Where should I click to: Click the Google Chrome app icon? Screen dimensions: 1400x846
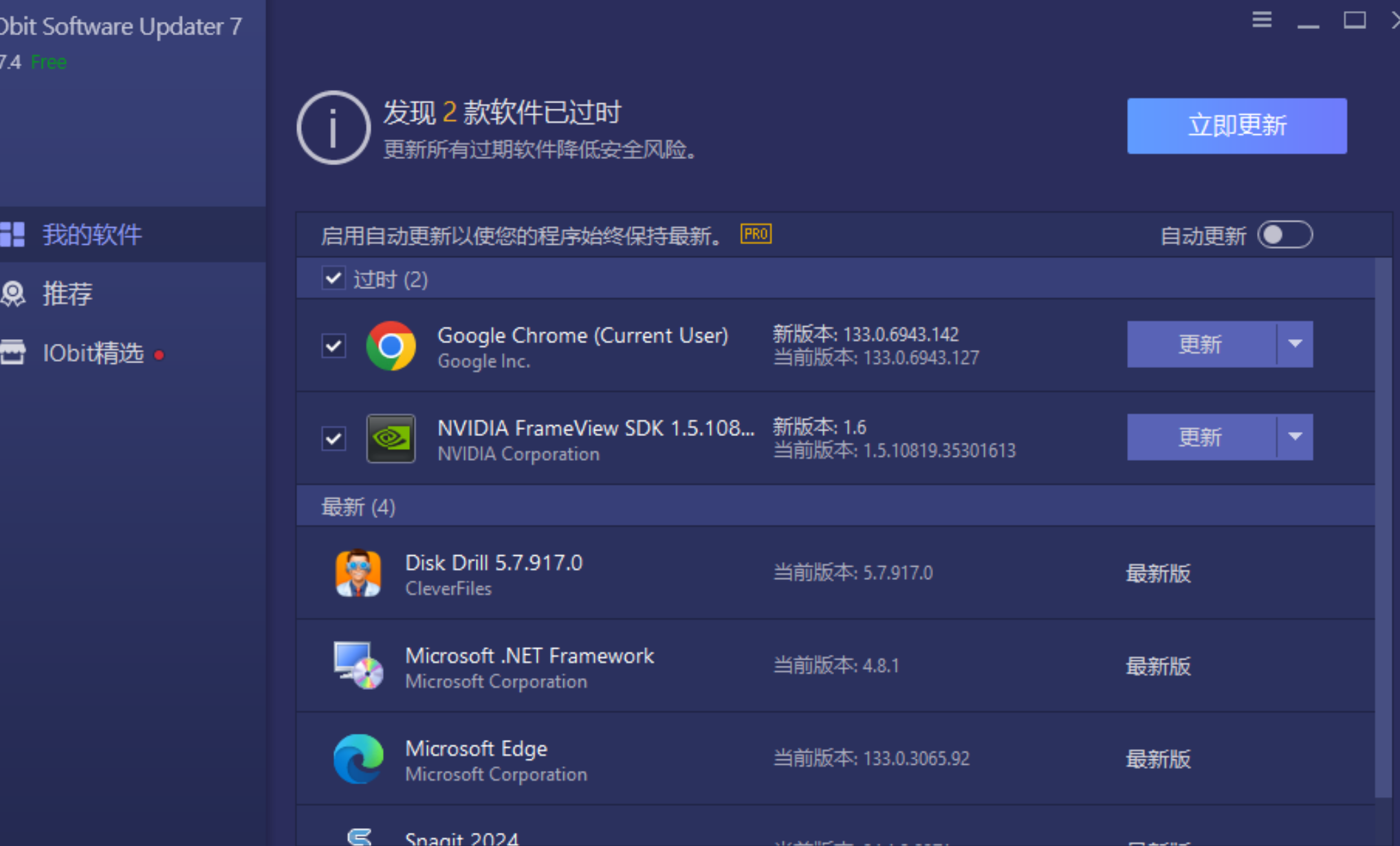point(391,346)
